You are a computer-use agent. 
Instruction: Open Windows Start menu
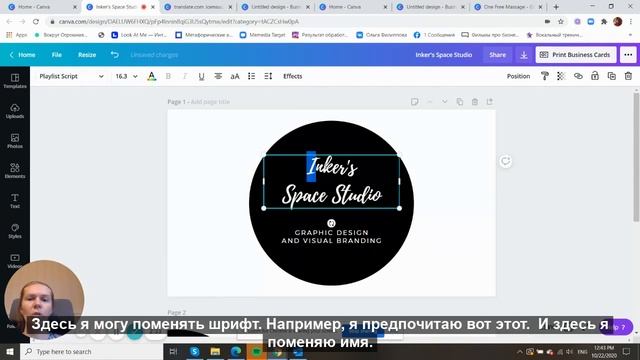9,351
